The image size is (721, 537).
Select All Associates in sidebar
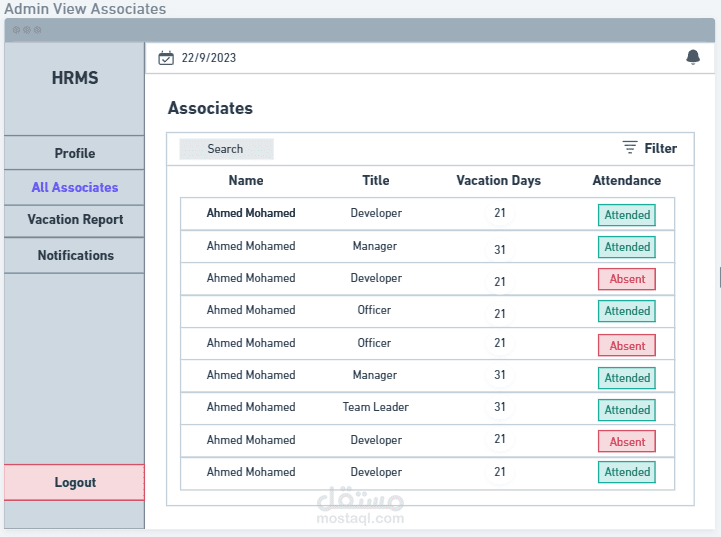pos(75,187)
